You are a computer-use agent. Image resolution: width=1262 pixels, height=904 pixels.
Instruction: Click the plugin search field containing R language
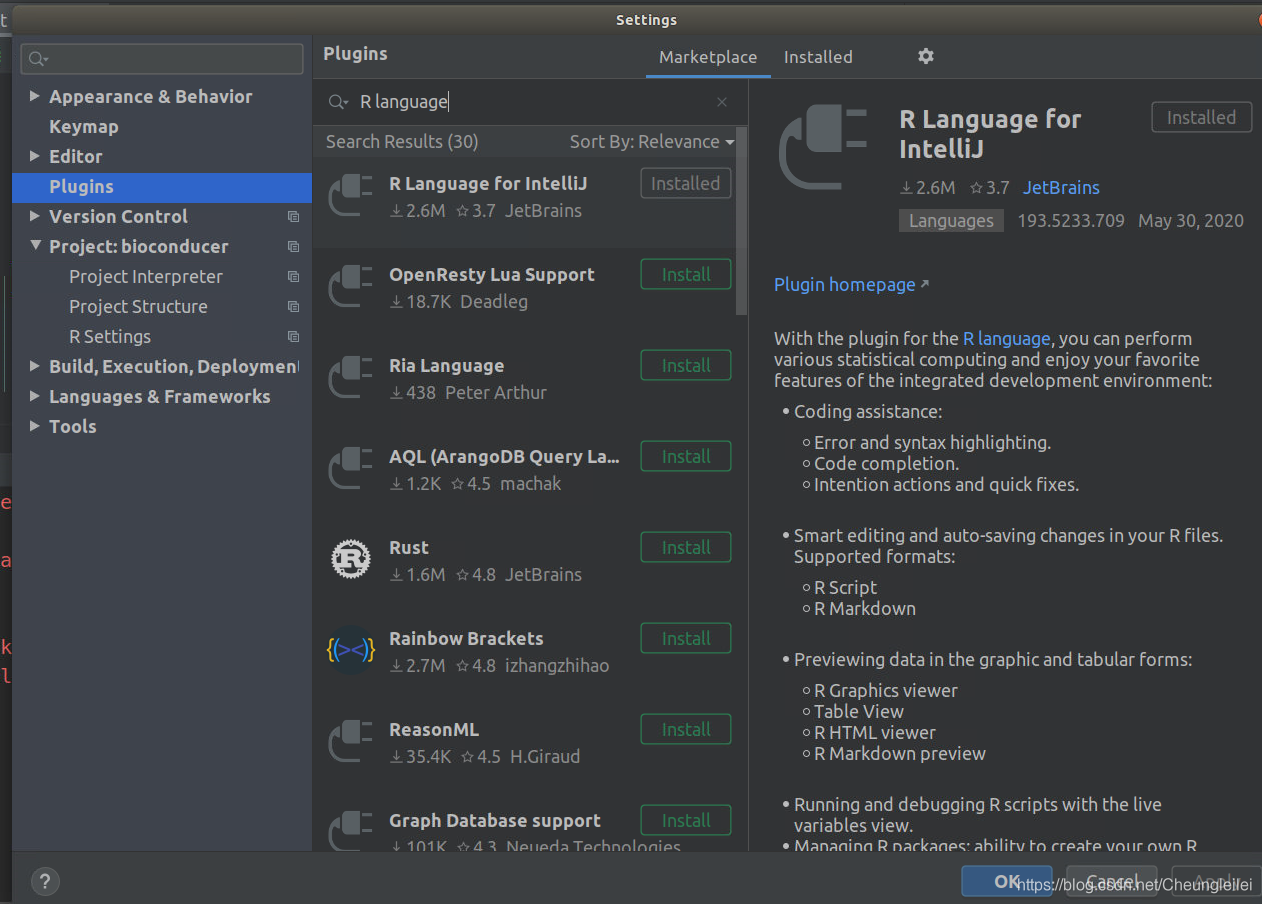tap(530, 102)
